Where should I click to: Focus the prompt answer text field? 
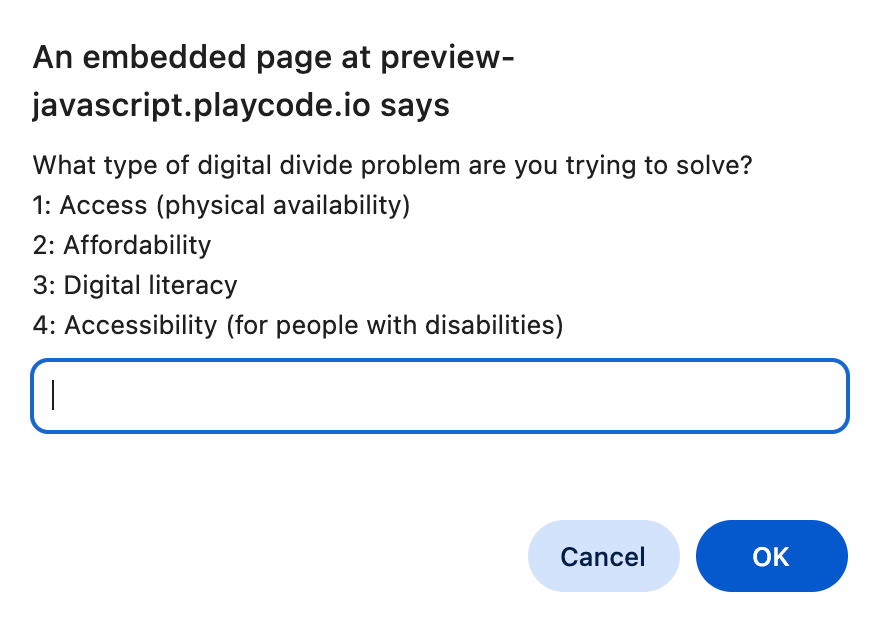pyautogui.click(x=440, y=396)
